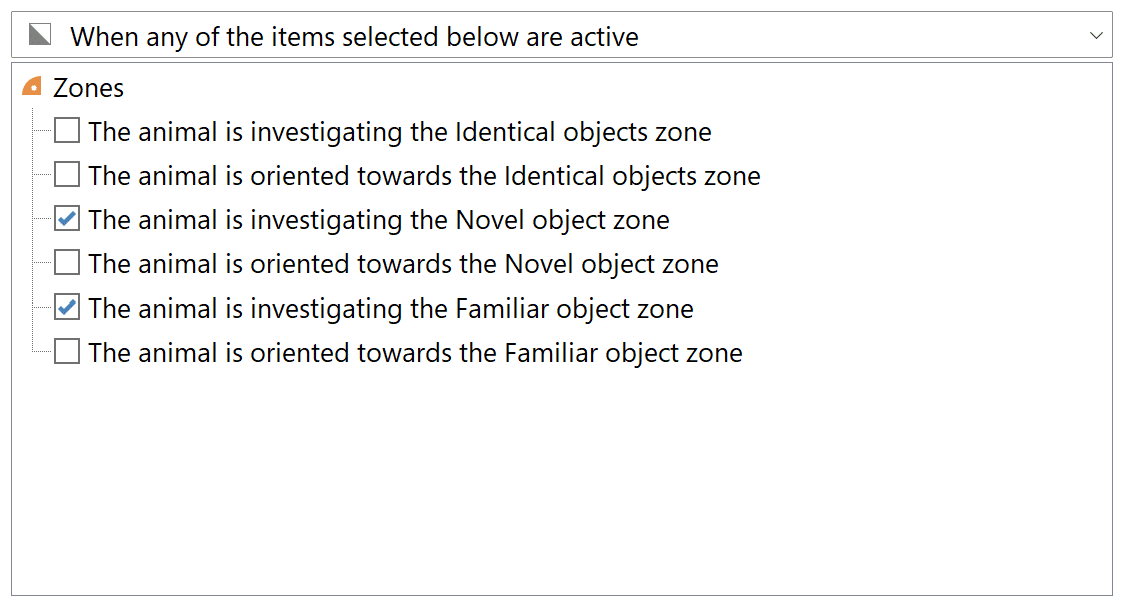Screen dimensions: 1122x606
Task: Tick oriented towards Identical objects zone checkbox
Action: point(67,175)
